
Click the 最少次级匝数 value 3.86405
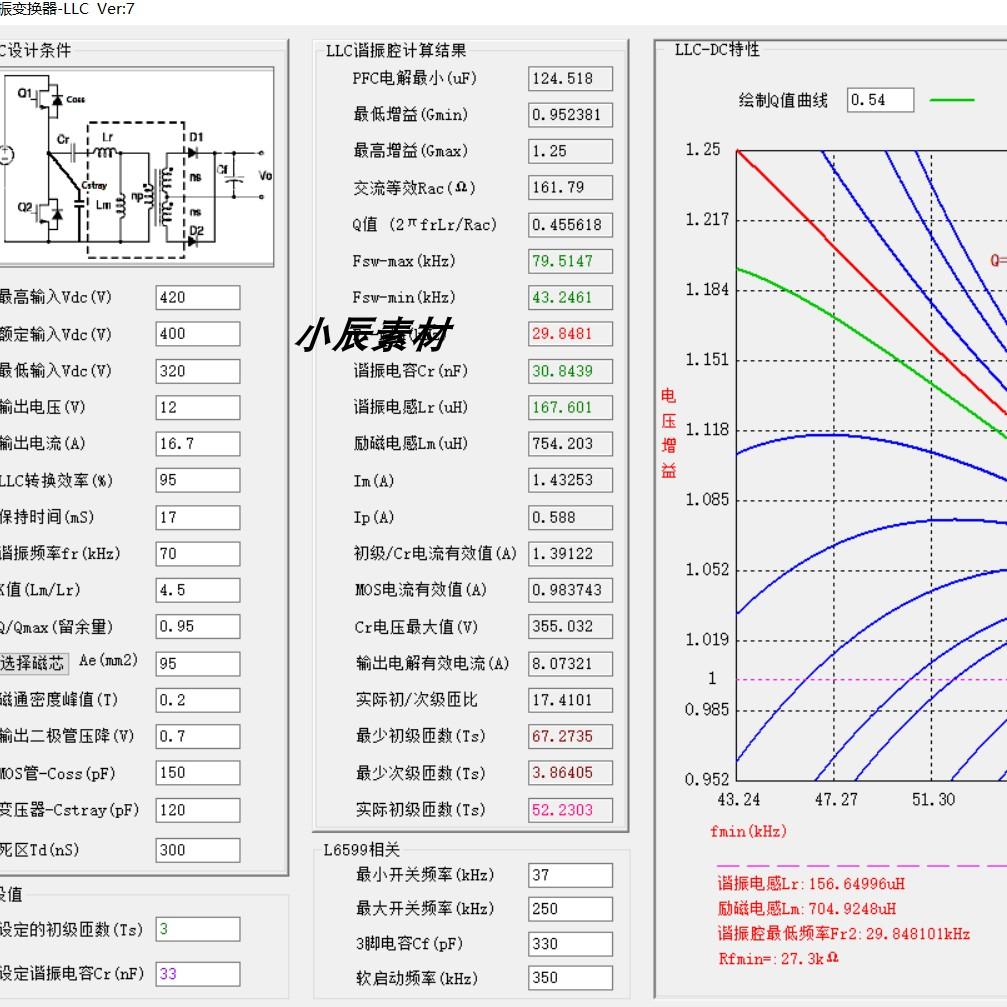pos(570,773)
